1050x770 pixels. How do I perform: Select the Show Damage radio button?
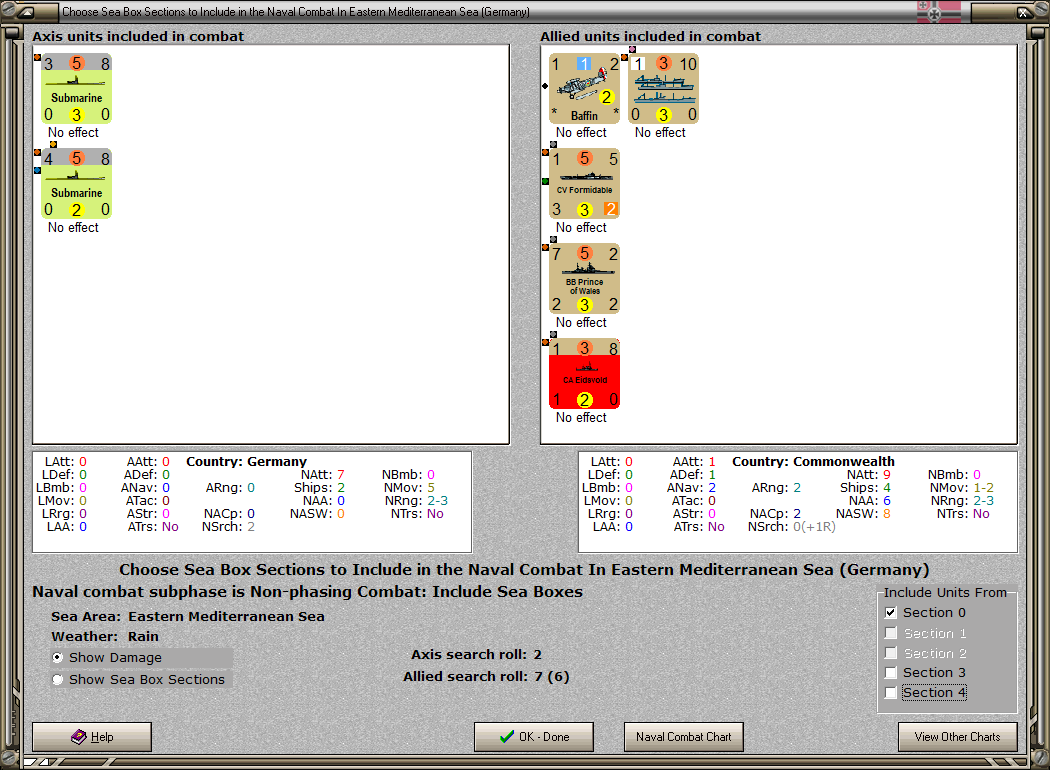[58, 658]
